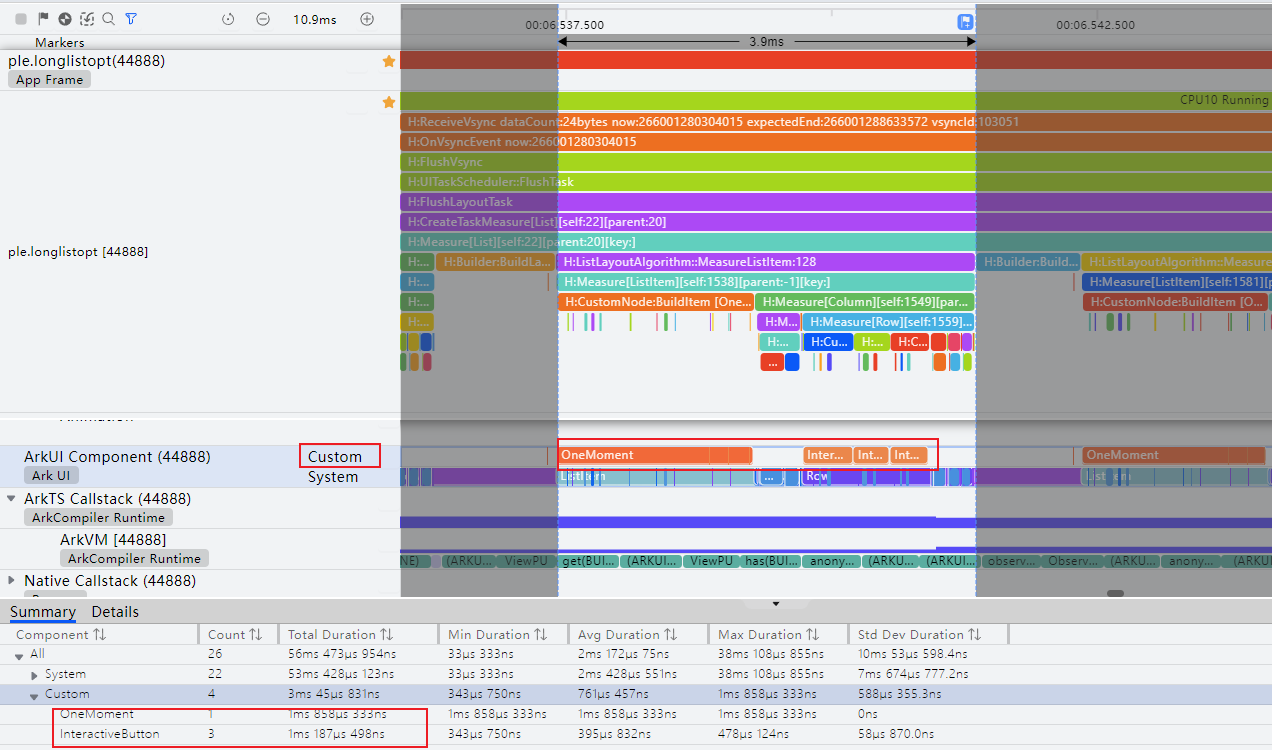The image size is (1272, 750).
Task: Select the H:OnVsyncEvent trace slice
Action: pos(836,142)
